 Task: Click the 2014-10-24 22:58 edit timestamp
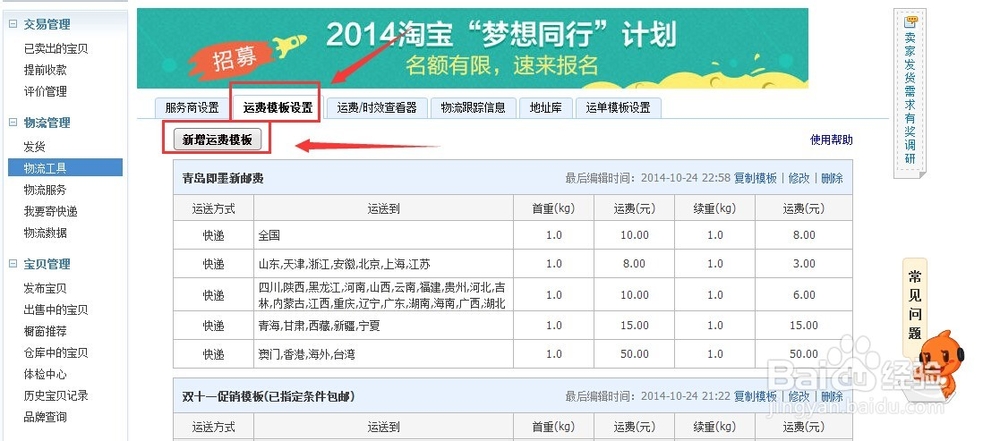coord(686,178)
